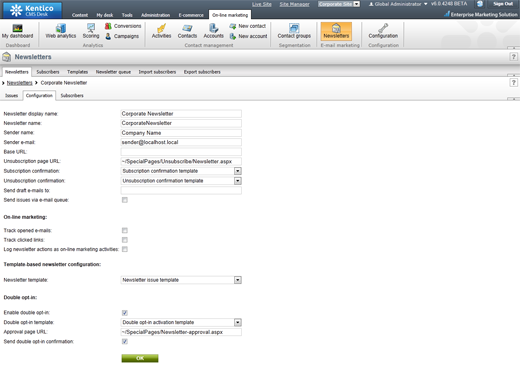
Task: Edit Approval page URL field
Action: 181,332
